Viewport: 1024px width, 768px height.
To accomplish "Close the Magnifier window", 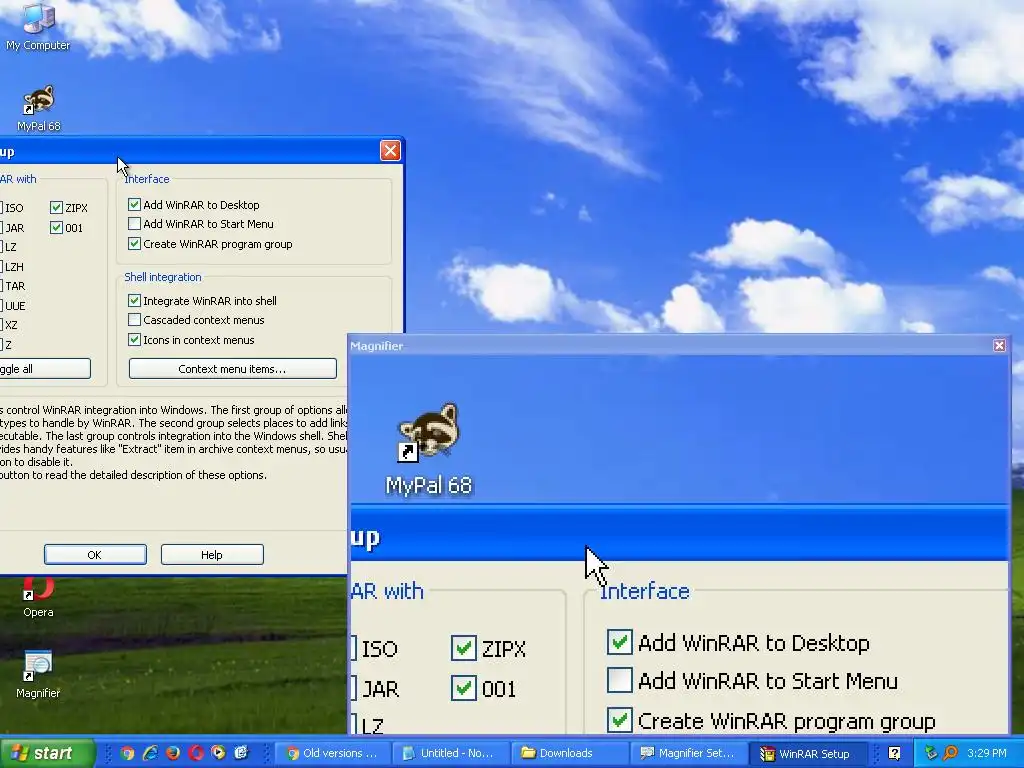I will click(x=999, y=345).
